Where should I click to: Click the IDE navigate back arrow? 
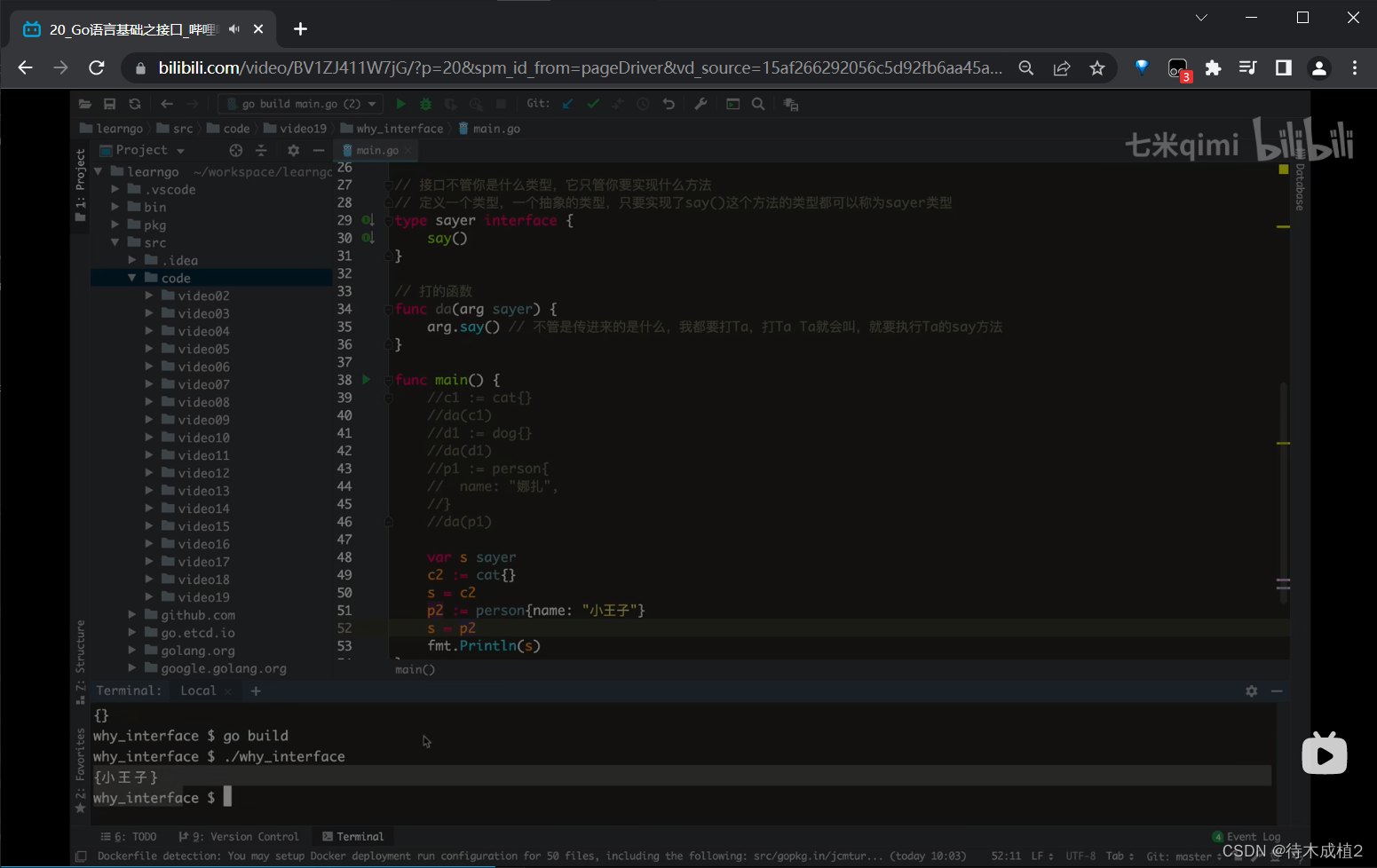[x=167, y=104]
